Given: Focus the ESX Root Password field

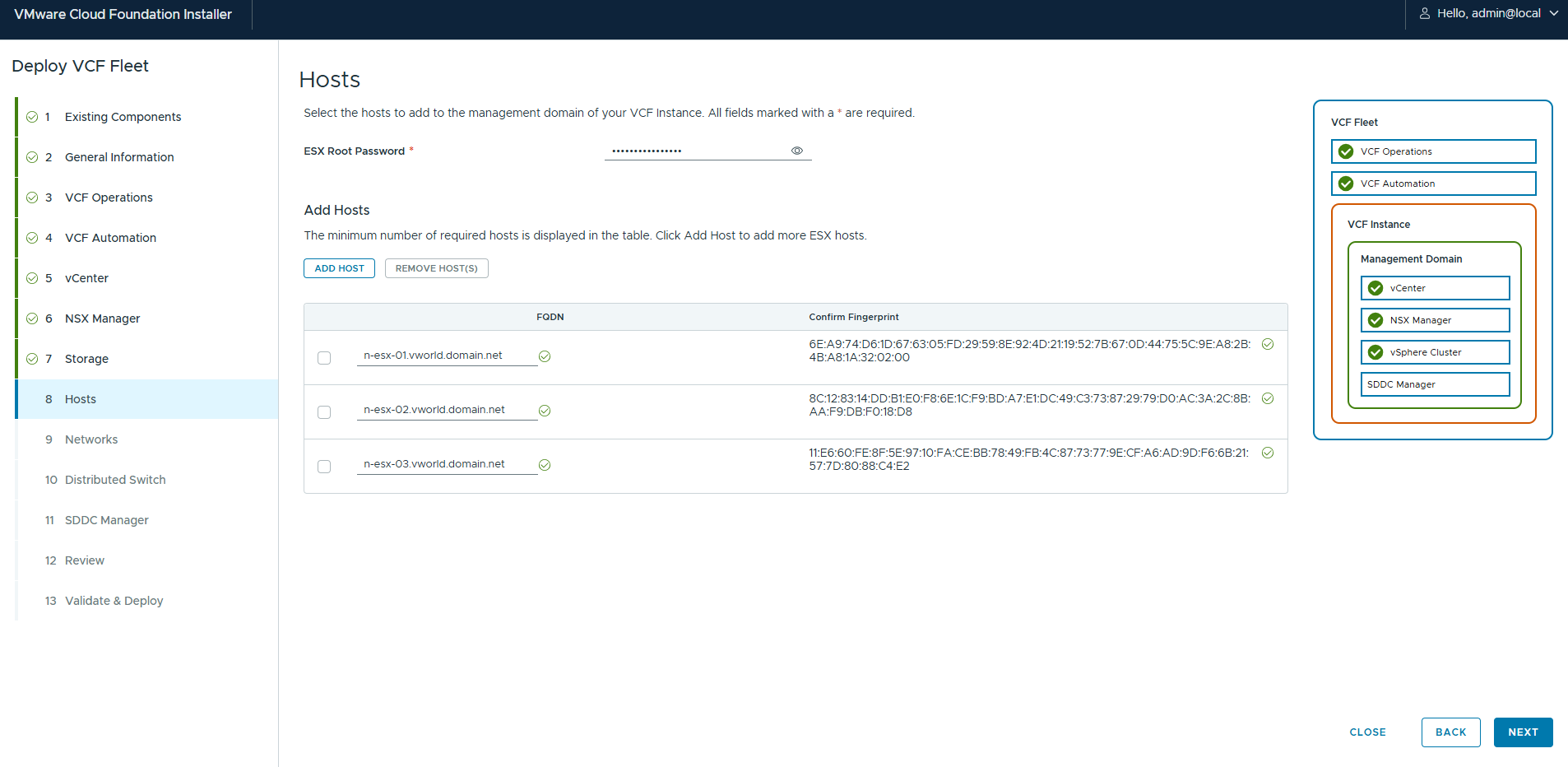Looking at the screenshot, I should [x=695, y=151].
